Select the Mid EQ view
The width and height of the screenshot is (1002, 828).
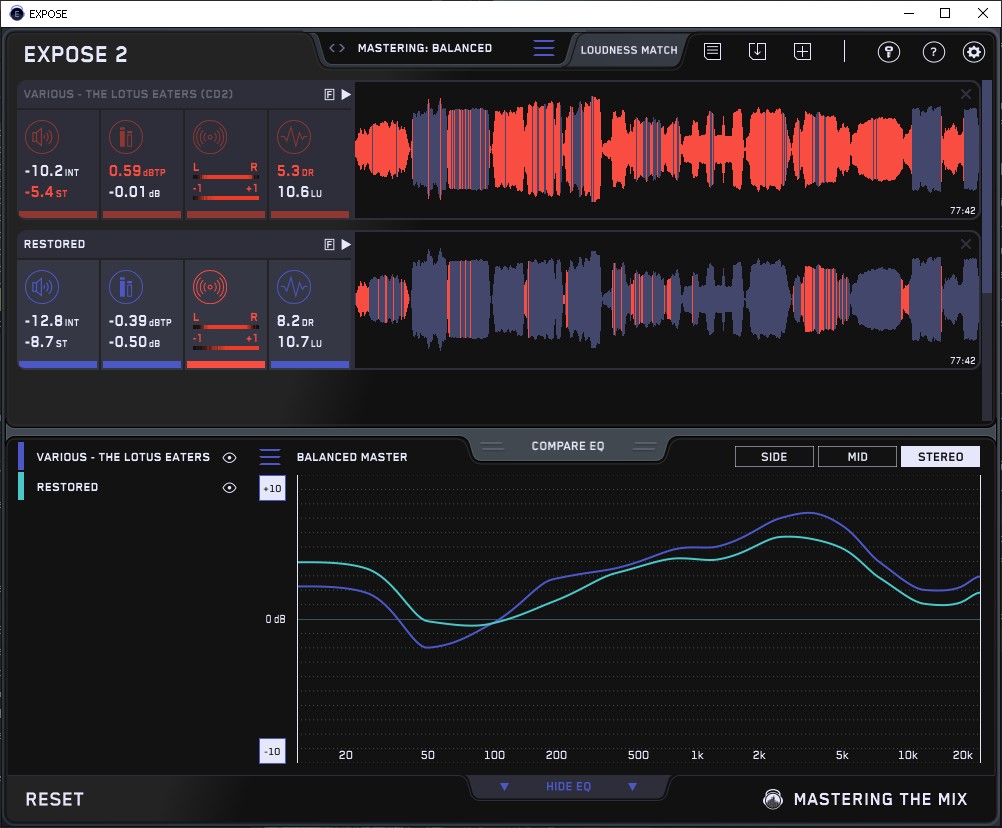857,457
